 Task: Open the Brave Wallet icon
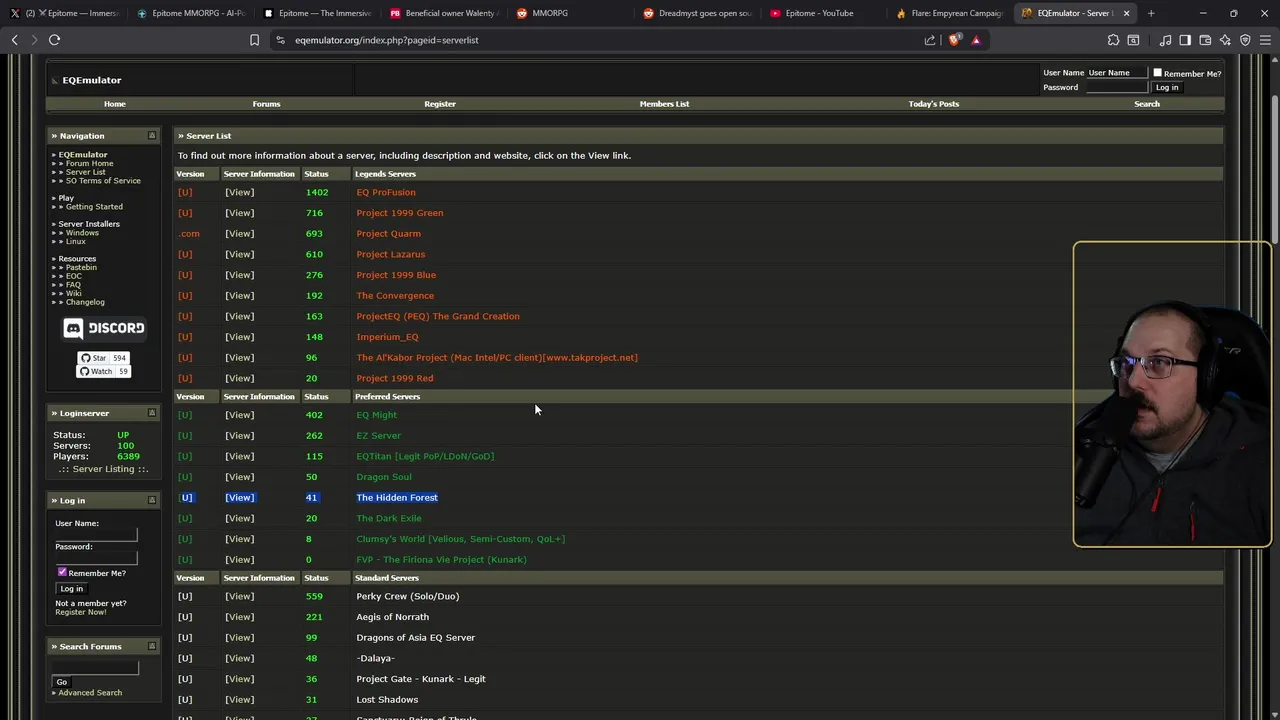tap(1205, 40)
